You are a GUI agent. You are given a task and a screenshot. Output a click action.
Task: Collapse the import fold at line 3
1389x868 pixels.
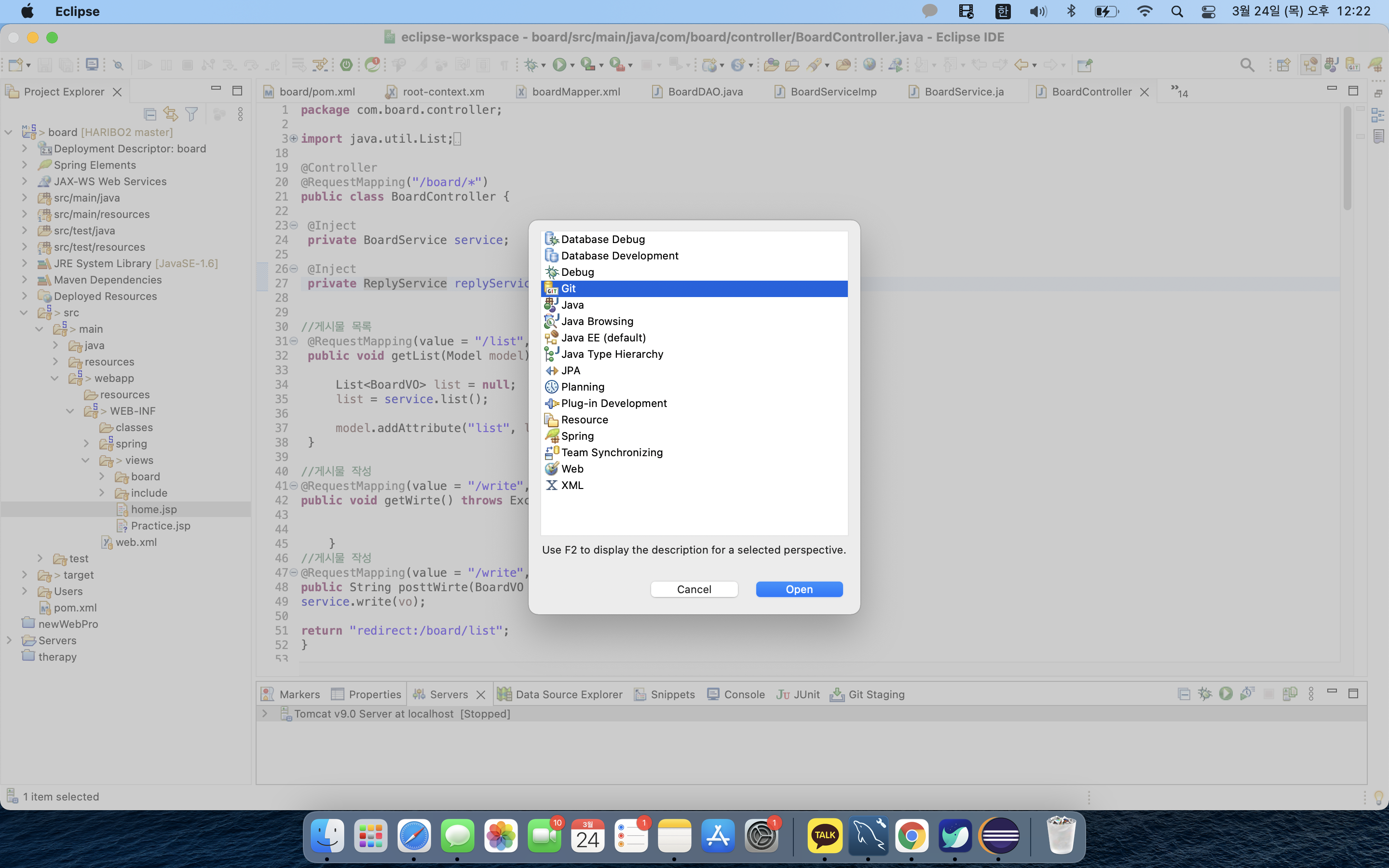(294, 138)
